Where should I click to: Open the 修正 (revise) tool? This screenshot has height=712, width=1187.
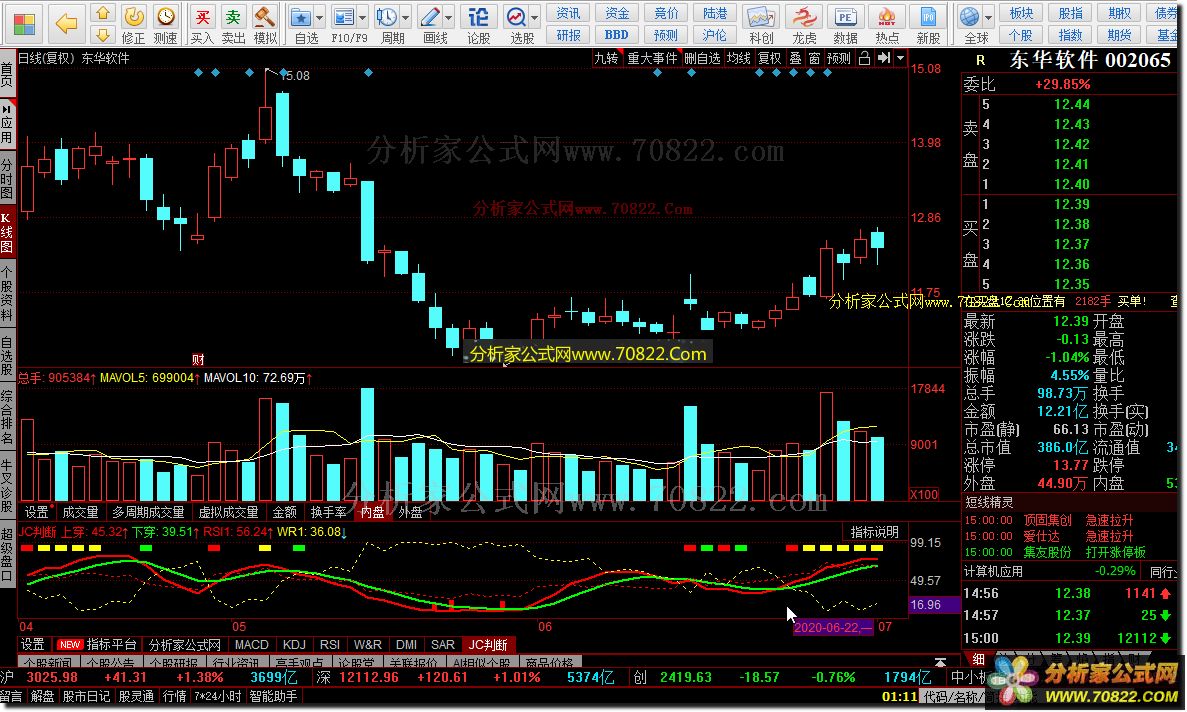coord(133,24)
